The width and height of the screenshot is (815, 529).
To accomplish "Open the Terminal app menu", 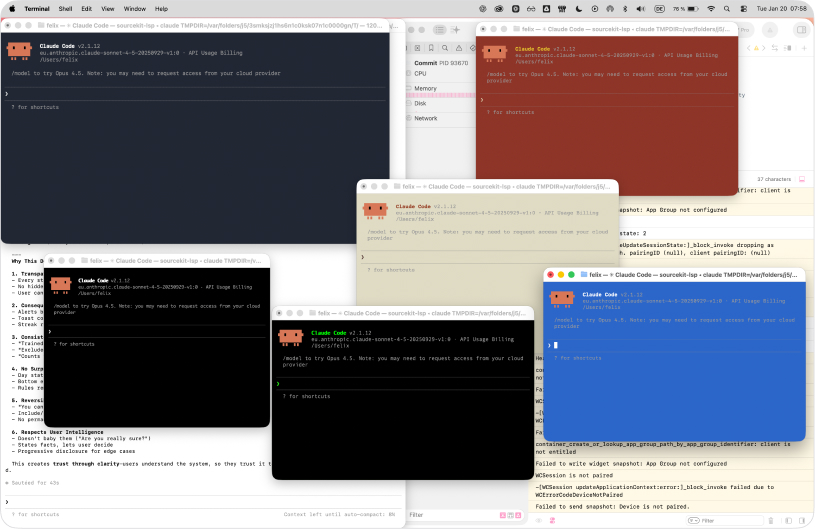I will tap(37, 9).
